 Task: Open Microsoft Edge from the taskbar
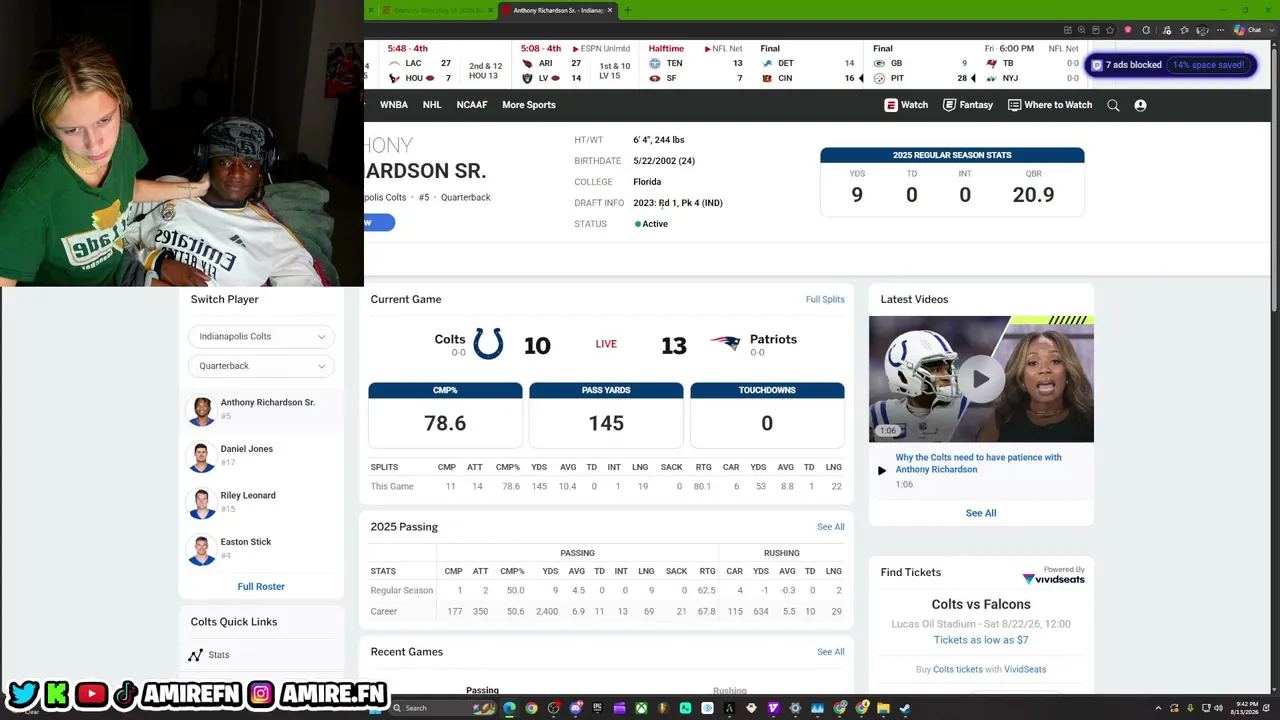[509, 708]
